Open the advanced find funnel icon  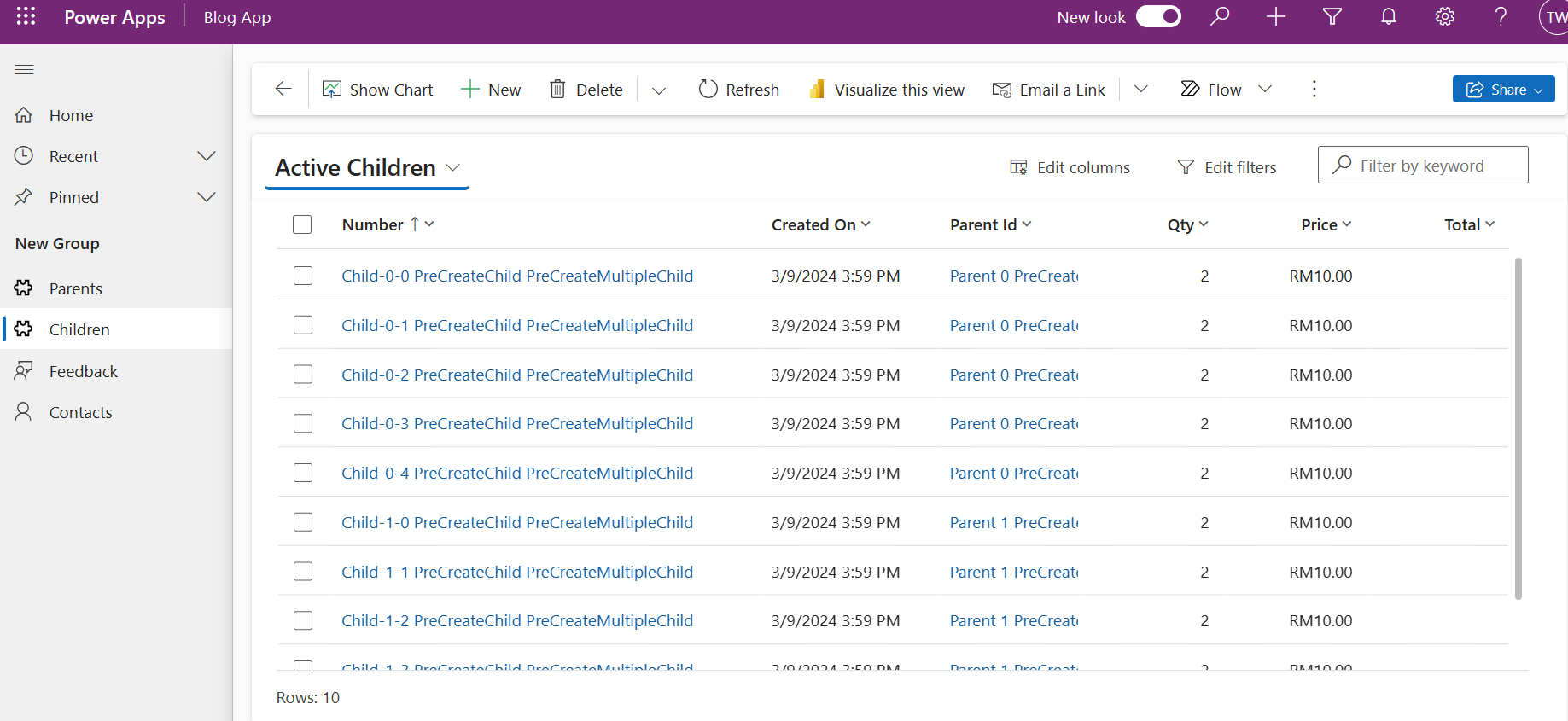(x=1332, y=16)
